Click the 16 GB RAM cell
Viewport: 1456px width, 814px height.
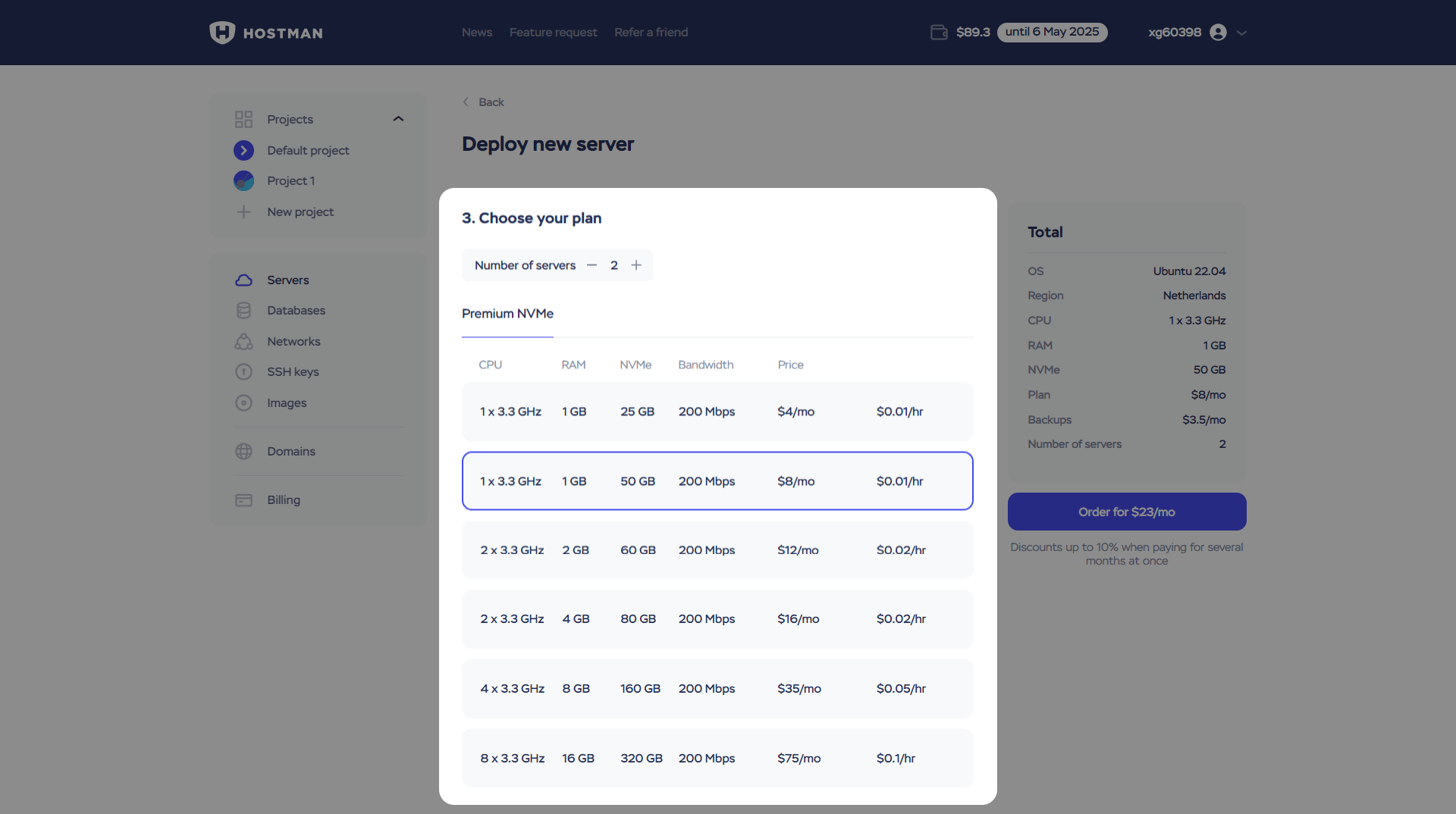(x=578, y=758)
